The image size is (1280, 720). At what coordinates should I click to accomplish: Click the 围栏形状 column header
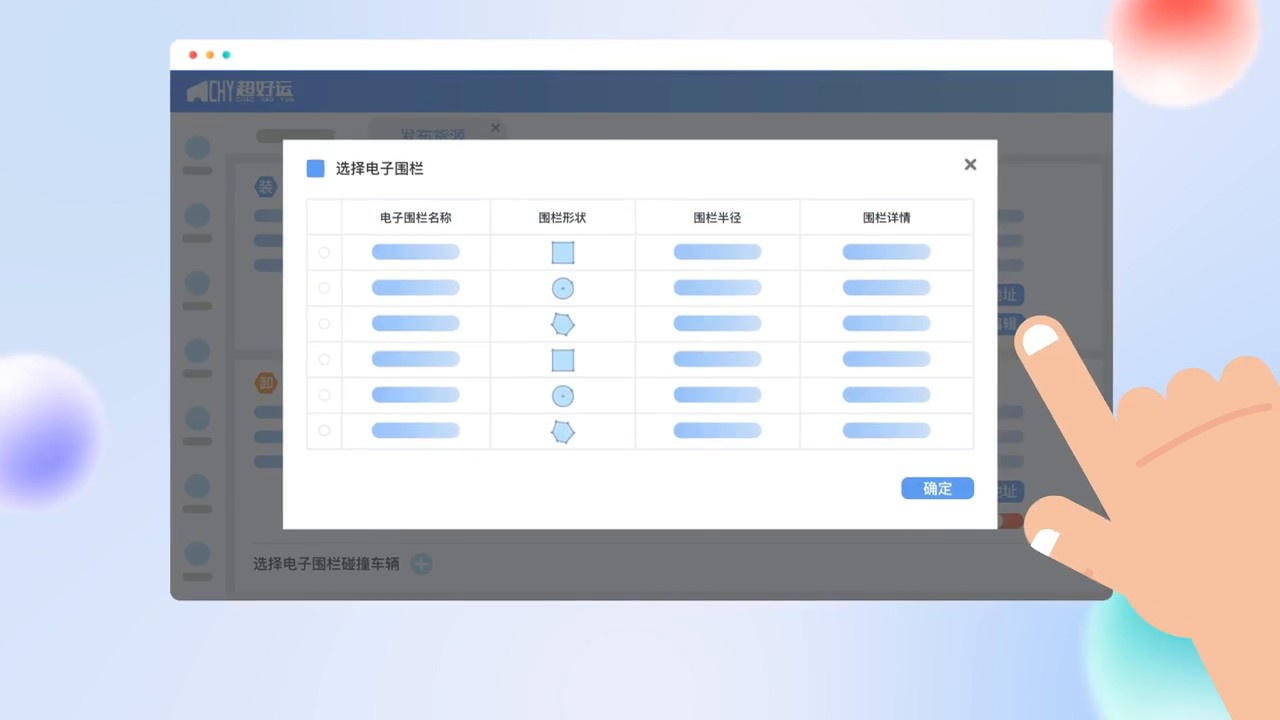(562, 217)
